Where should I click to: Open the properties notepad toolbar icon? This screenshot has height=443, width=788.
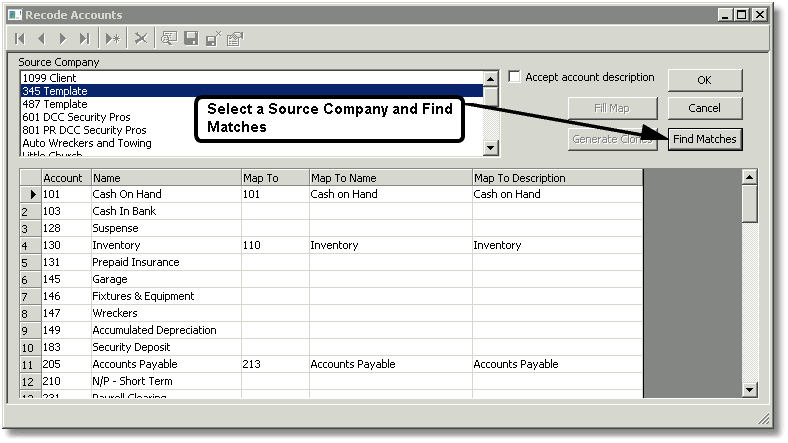point(235,39)
